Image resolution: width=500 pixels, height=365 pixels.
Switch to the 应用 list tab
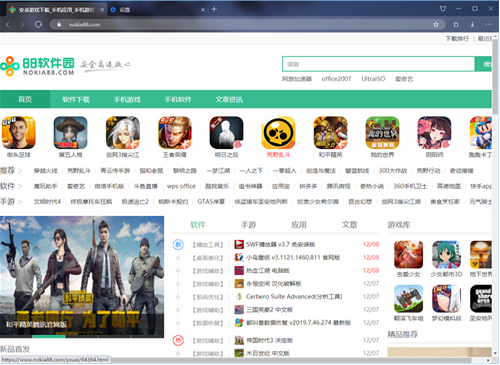pyautogui.click(x=299, y=225)
